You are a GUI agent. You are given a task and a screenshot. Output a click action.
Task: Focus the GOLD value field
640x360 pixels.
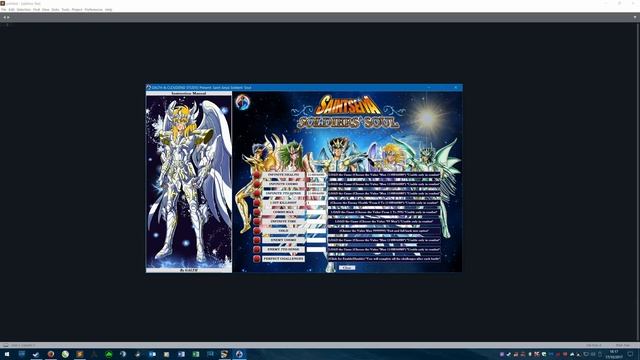click(x=316, y=231)
